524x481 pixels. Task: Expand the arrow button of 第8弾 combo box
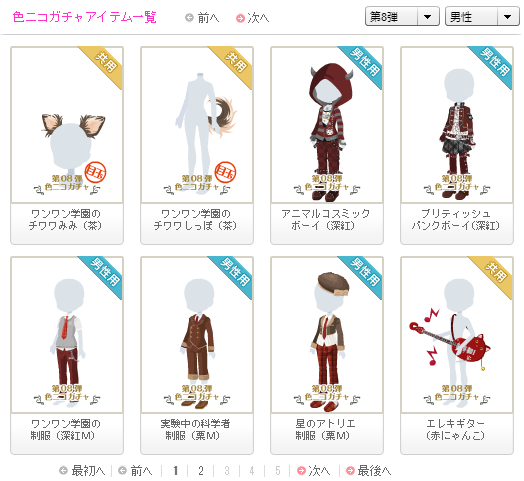[427, 16]
